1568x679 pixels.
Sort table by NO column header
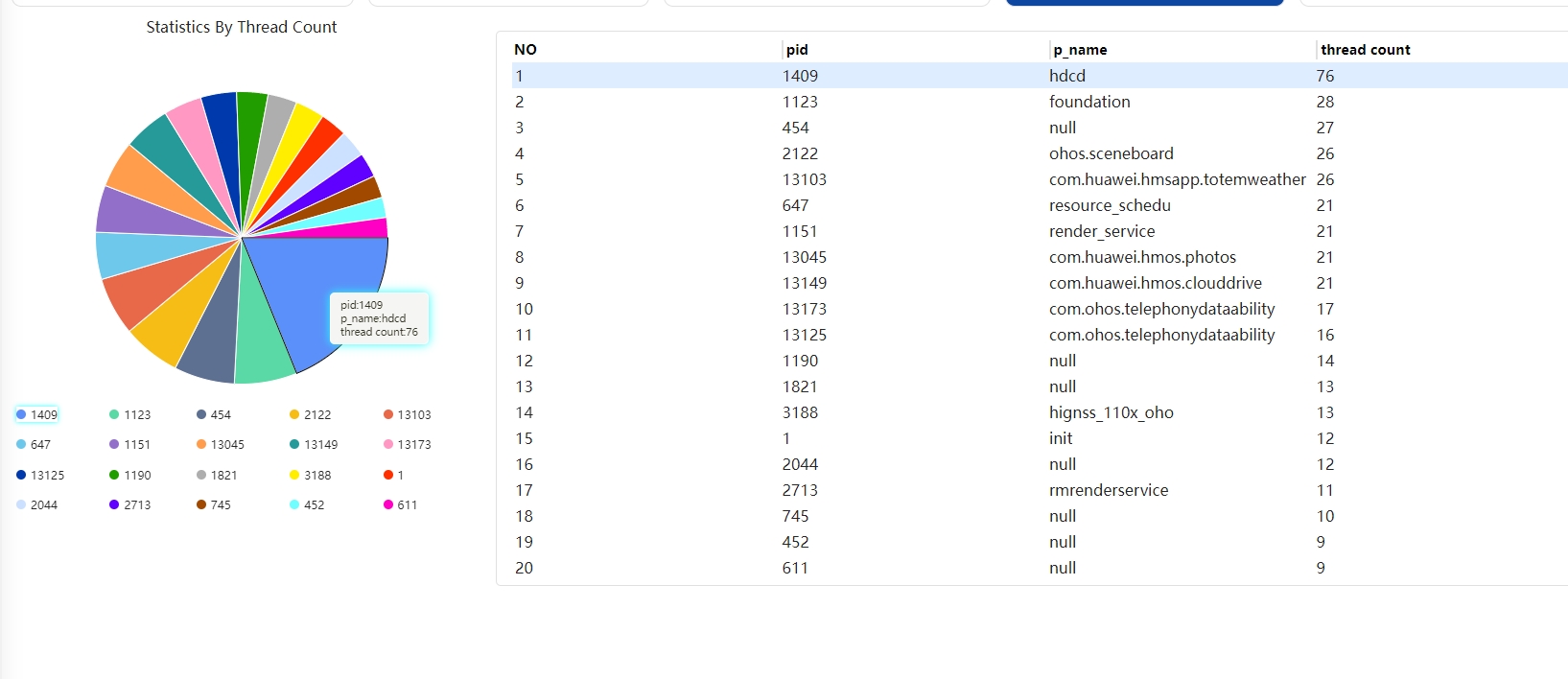pos(526,50)
